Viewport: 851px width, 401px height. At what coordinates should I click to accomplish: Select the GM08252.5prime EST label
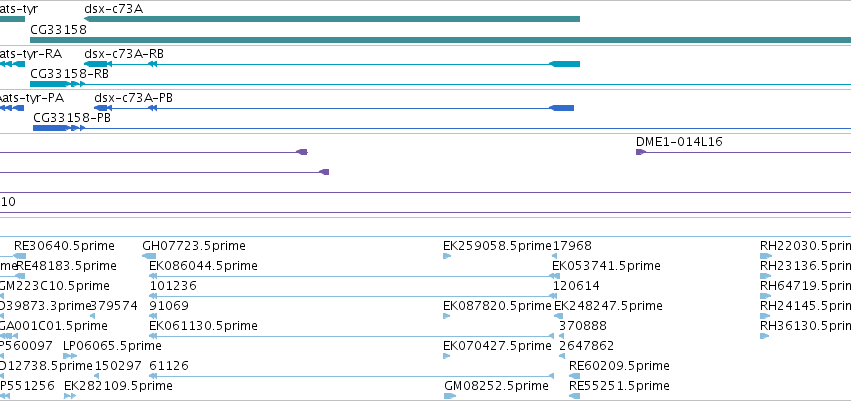496,386
